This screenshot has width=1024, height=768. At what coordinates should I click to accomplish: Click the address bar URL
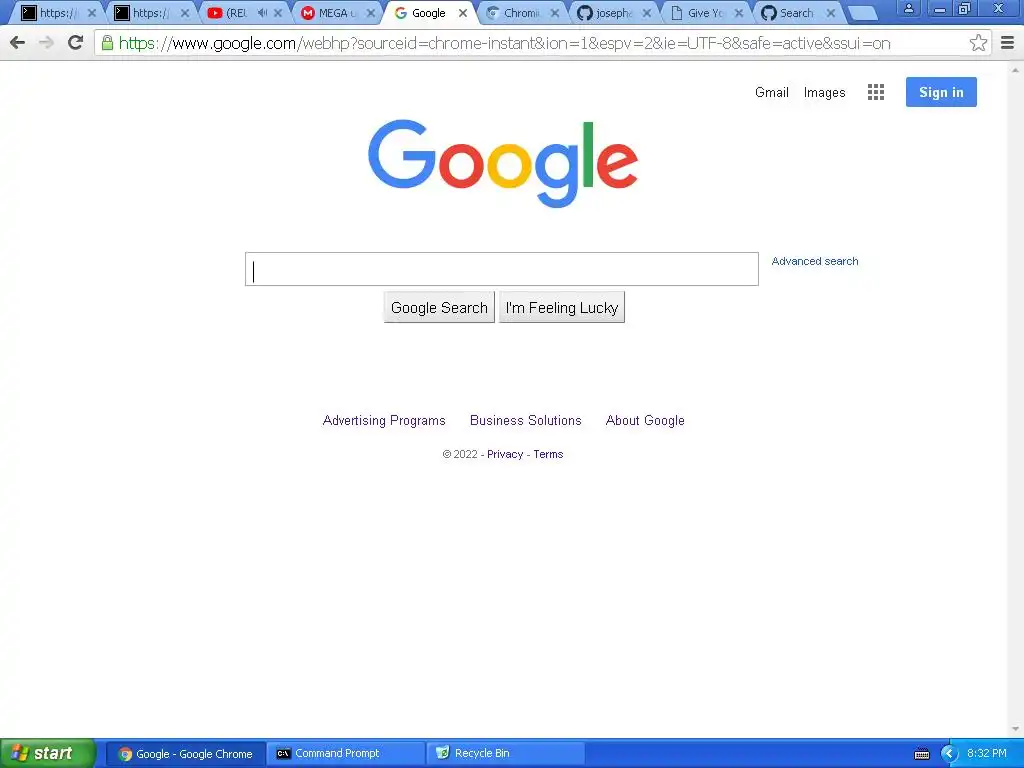(504, 43)
